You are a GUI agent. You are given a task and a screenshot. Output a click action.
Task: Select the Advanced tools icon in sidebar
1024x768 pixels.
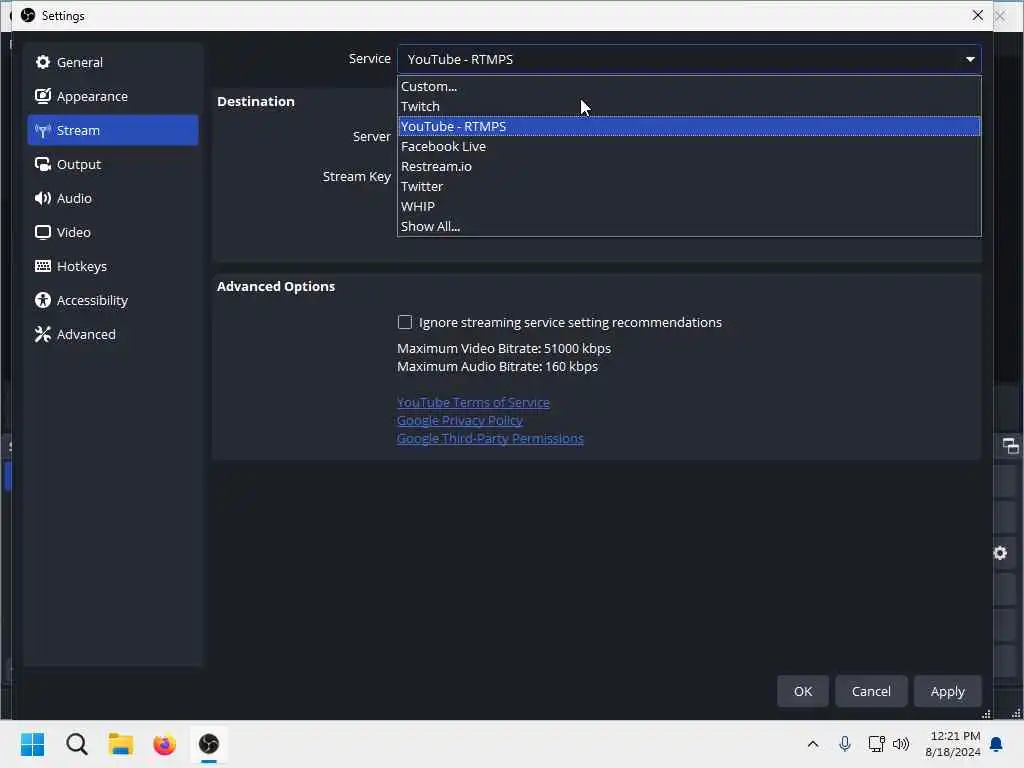coord(43,334)
